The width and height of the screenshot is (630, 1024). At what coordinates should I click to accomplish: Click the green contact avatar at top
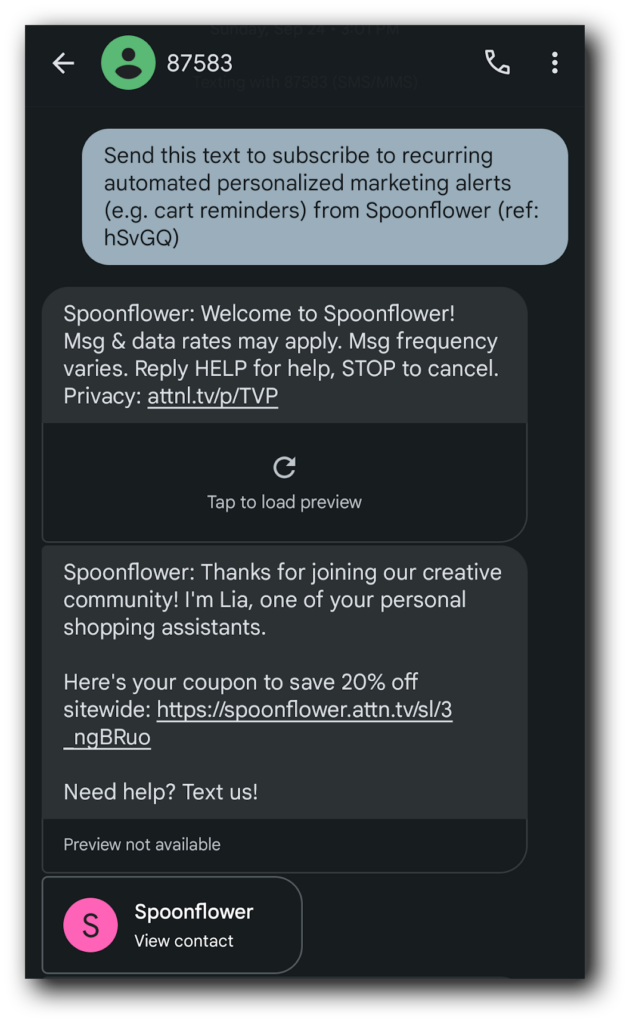point(128,62)
